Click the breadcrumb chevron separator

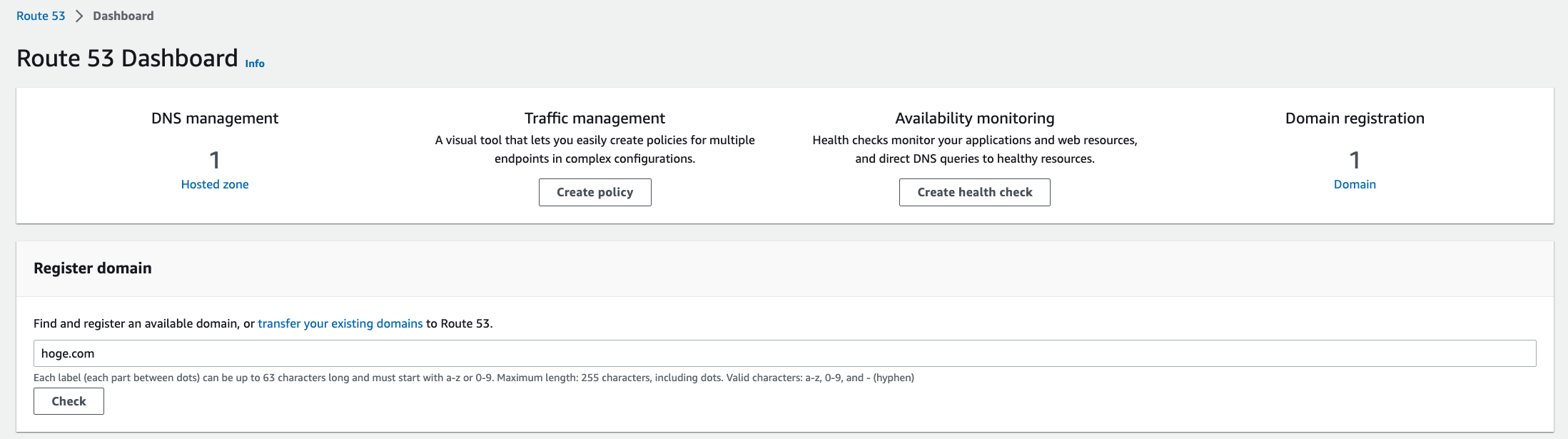click(x=79, y=16)
